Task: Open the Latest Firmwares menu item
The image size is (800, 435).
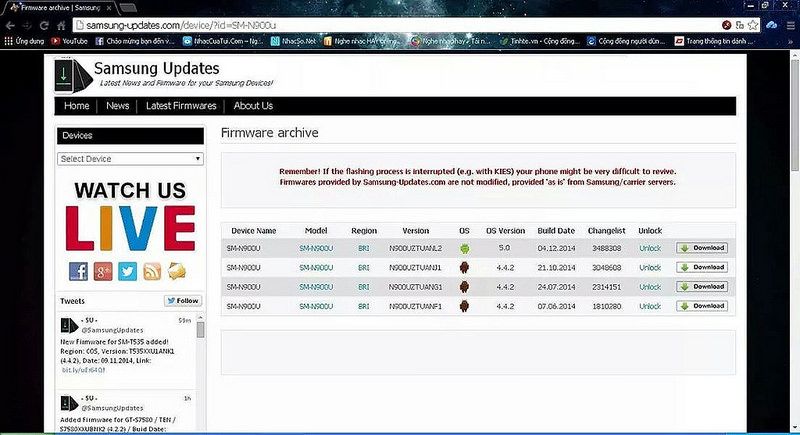Action: point(181,106)
